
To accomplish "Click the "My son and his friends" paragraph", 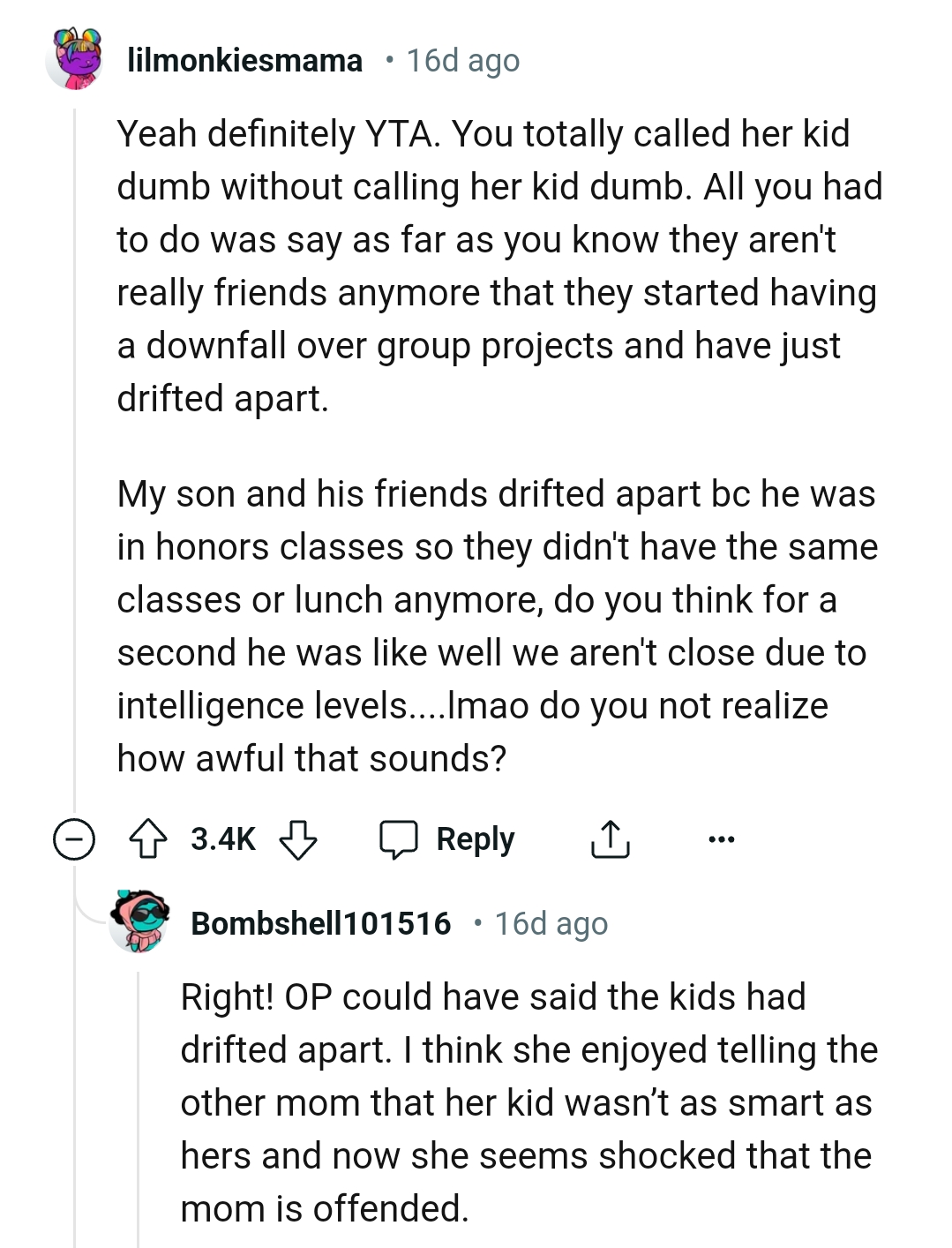I will (497, 626).
